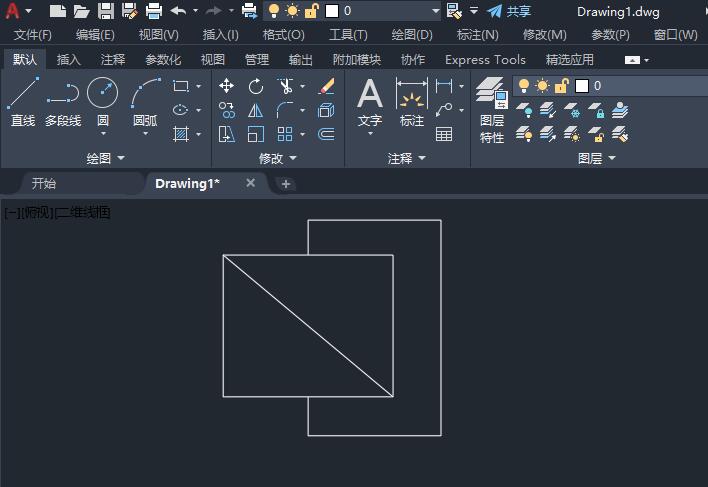This screenshot has height=487, width=708.
Task: Select the Mirror tool icon
Action: coord(256,110)
